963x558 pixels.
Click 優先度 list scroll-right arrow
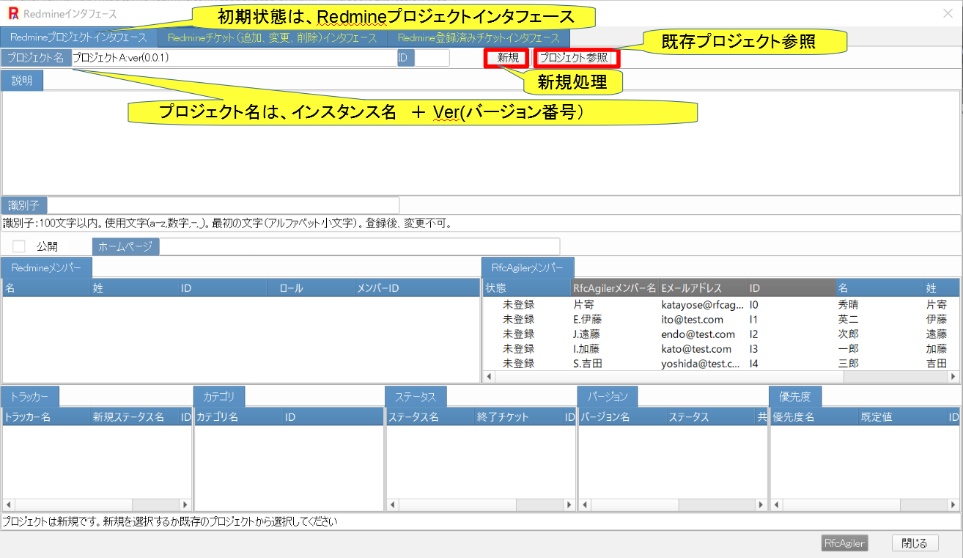(x=953, y=505)
